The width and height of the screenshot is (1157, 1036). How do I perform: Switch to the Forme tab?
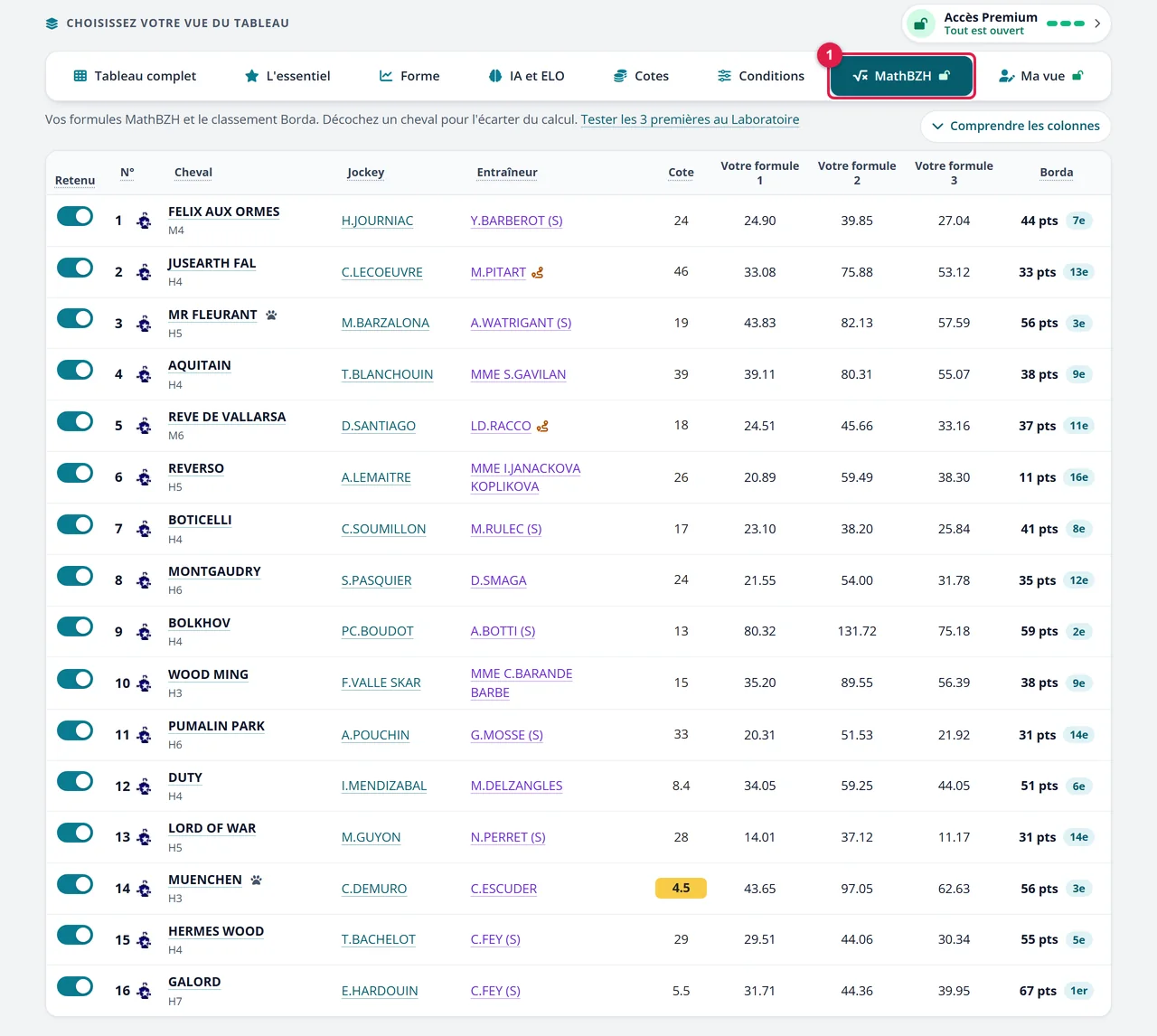point(409,76)
